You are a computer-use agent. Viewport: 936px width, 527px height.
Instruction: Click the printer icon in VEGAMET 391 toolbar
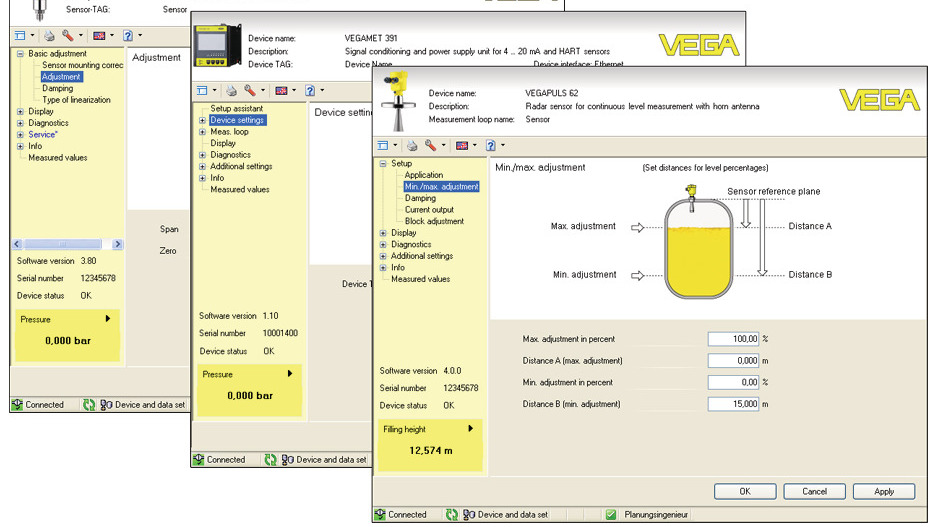click(231, 90)
